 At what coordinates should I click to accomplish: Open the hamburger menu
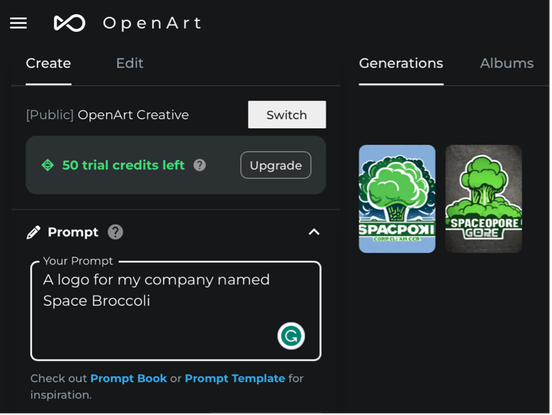click(18, 24)
